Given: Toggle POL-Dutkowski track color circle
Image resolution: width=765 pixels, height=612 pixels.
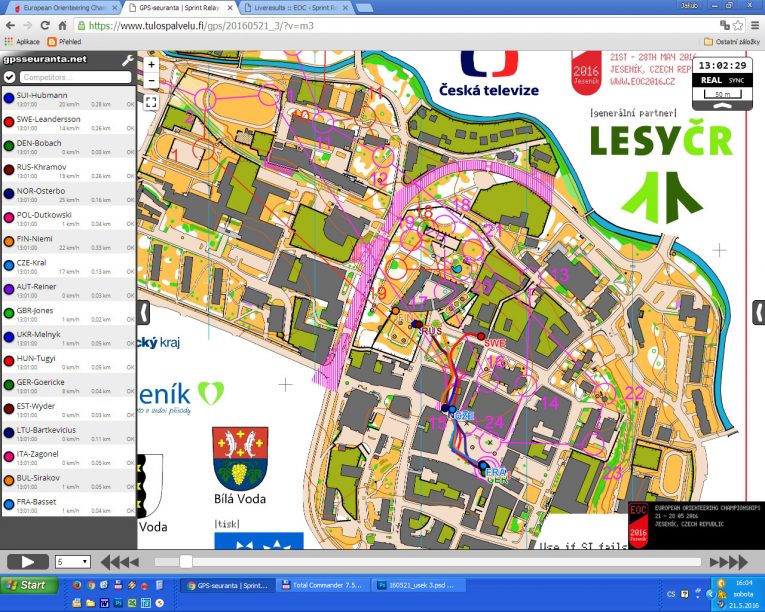Looking at the screenshot, I should (9, 217).
